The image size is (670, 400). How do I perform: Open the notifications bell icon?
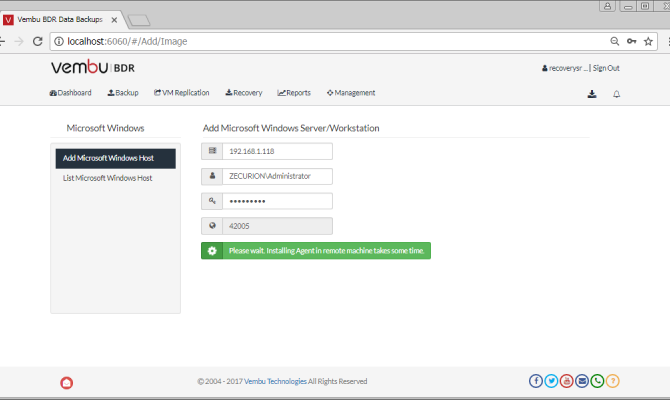coord(616,94)
